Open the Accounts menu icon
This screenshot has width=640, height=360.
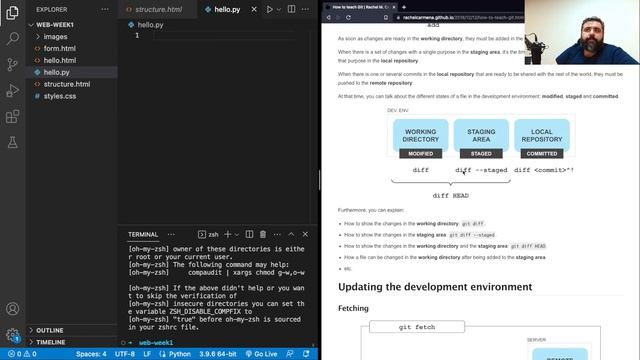coord(12,309)
